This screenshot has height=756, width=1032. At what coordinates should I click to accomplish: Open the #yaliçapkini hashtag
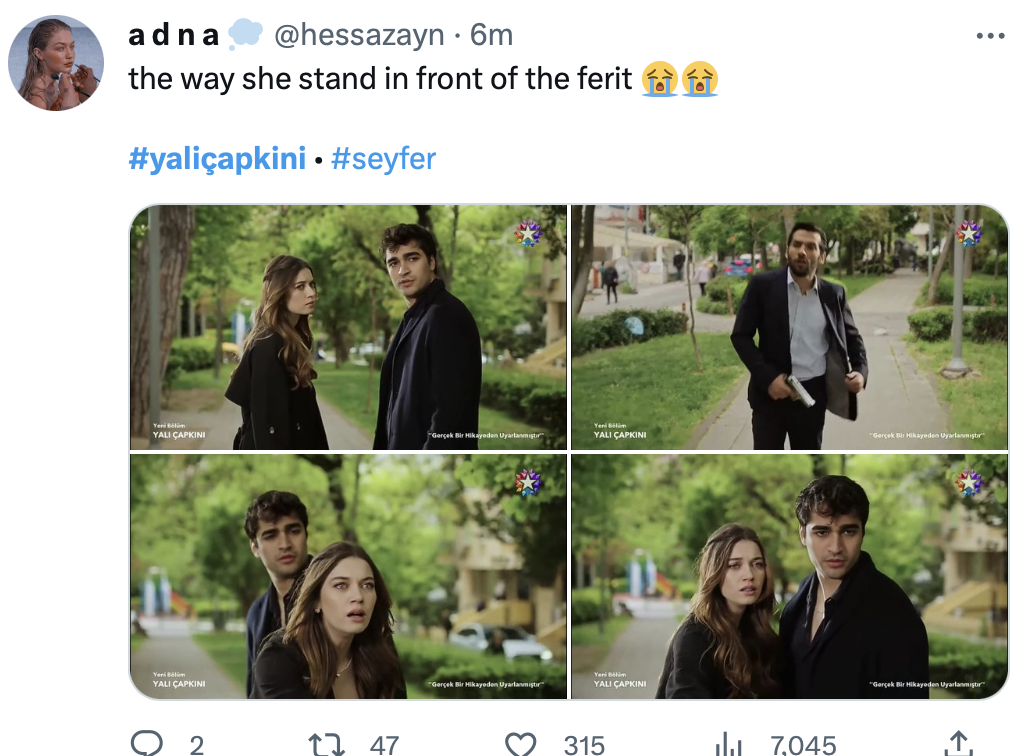pyautogui.click(x=217, y=158)
